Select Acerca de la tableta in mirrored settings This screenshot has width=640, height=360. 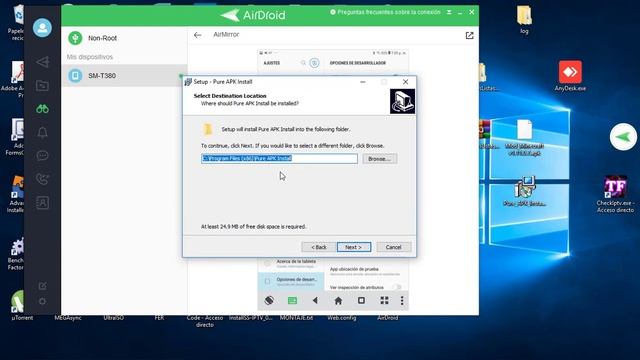[291, 264]
